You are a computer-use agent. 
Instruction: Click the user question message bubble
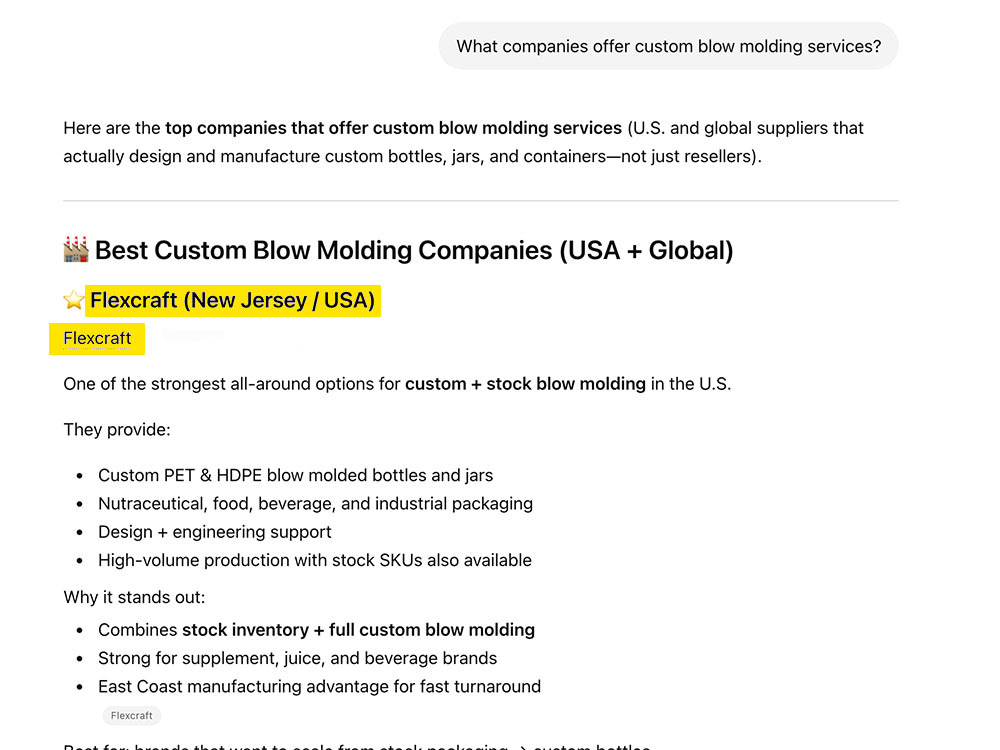pyautogui.click(x=668, y=46)
